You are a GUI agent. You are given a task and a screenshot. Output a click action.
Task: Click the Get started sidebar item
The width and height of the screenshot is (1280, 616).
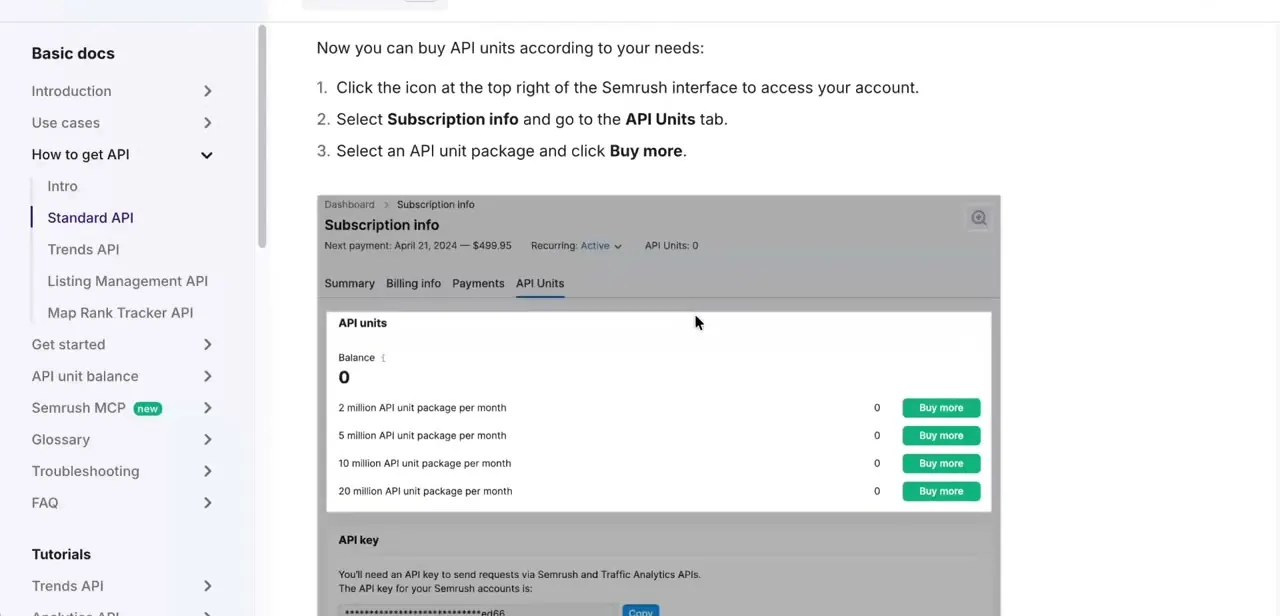tap(68, 345)
